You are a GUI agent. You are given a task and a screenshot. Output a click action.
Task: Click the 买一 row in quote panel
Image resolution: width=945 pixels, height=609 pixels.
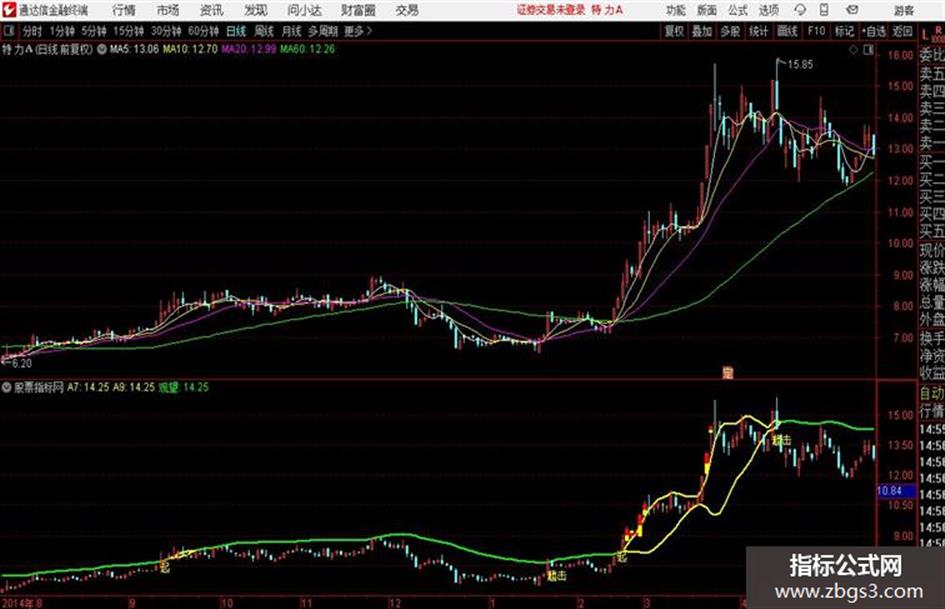click(x=932, y=161)
